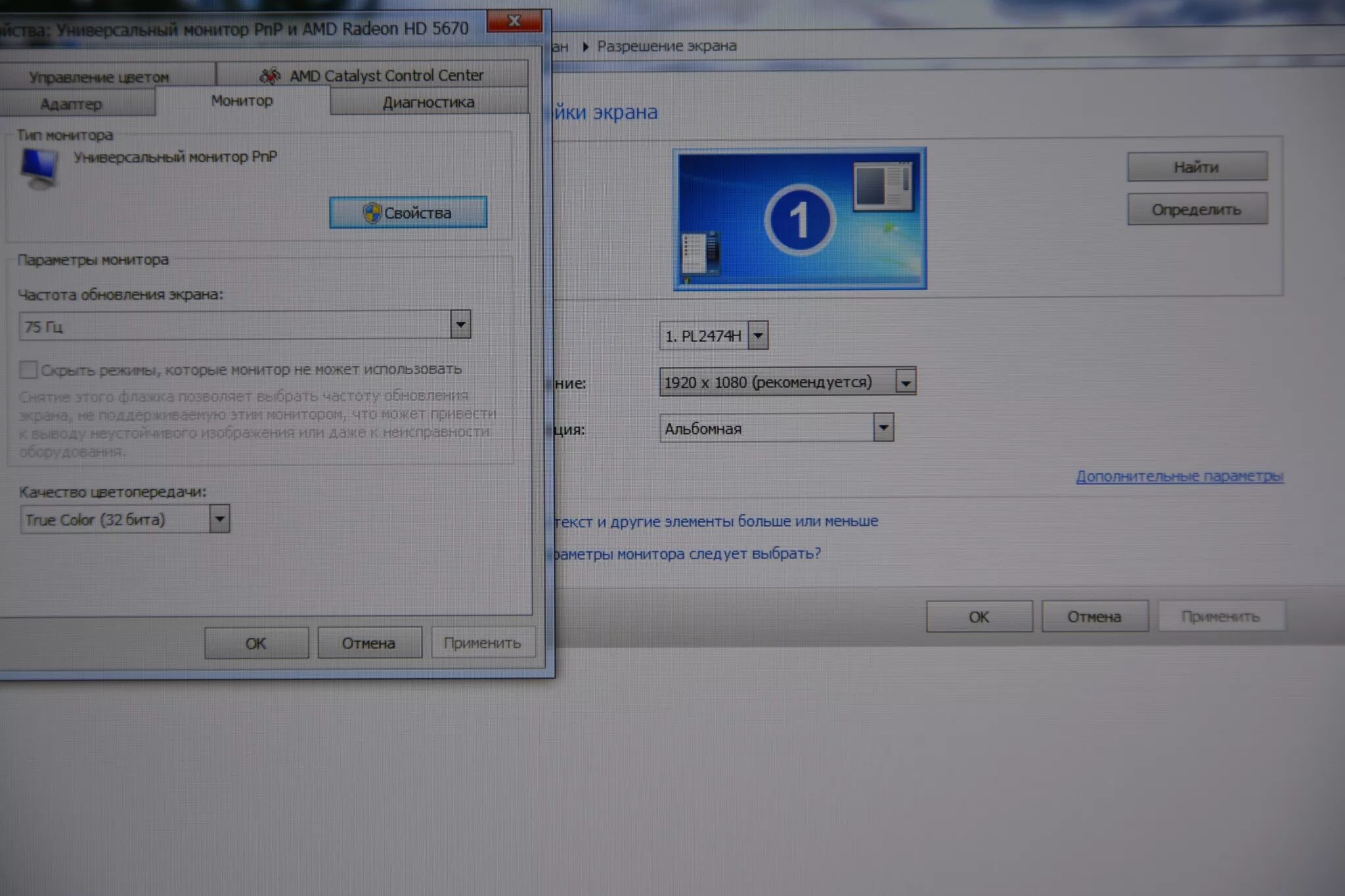Open the Управление цветом tab
Screen dimensions: 1345x896
click(99, 77)
